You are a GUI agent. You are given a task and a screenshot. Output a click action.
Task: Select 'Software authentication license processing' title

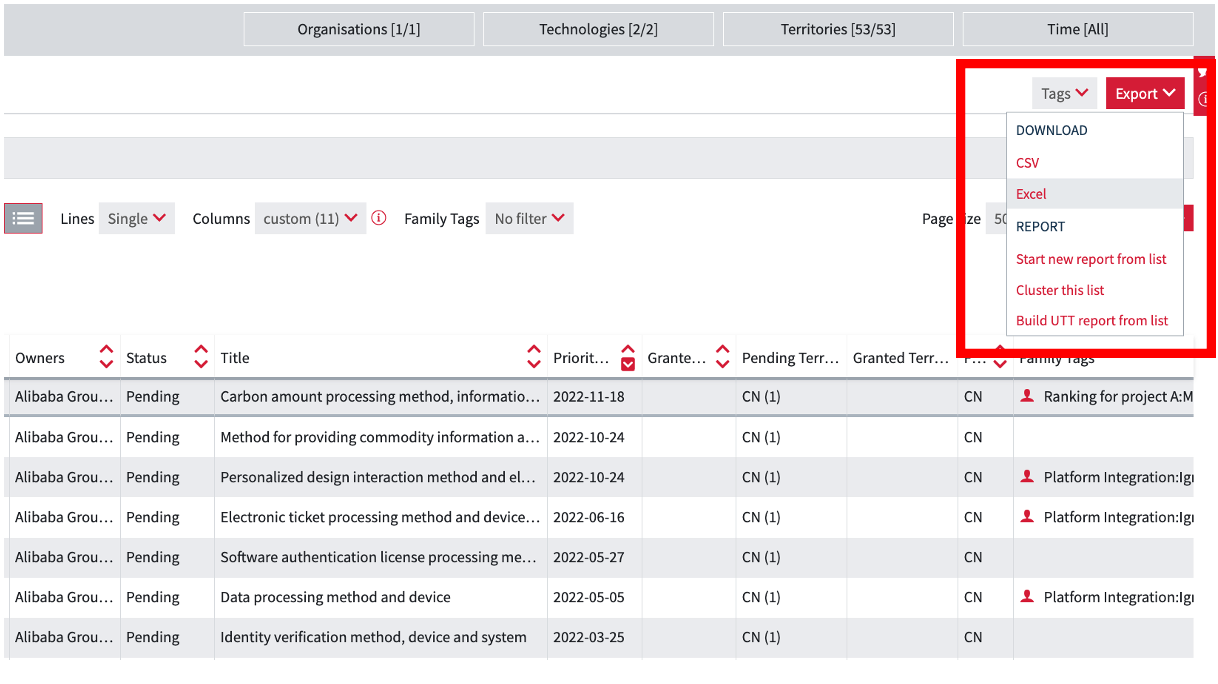click(379, 557)
